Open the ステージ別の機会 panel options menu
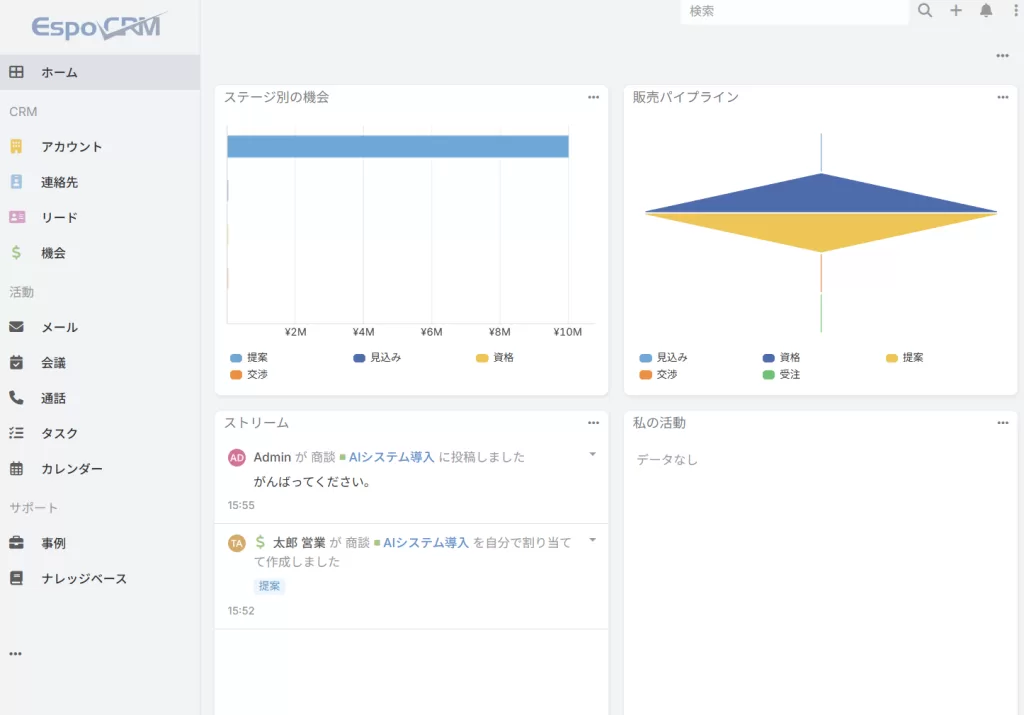This screenshot has height=715, width=1024. [x=594, y=98]
